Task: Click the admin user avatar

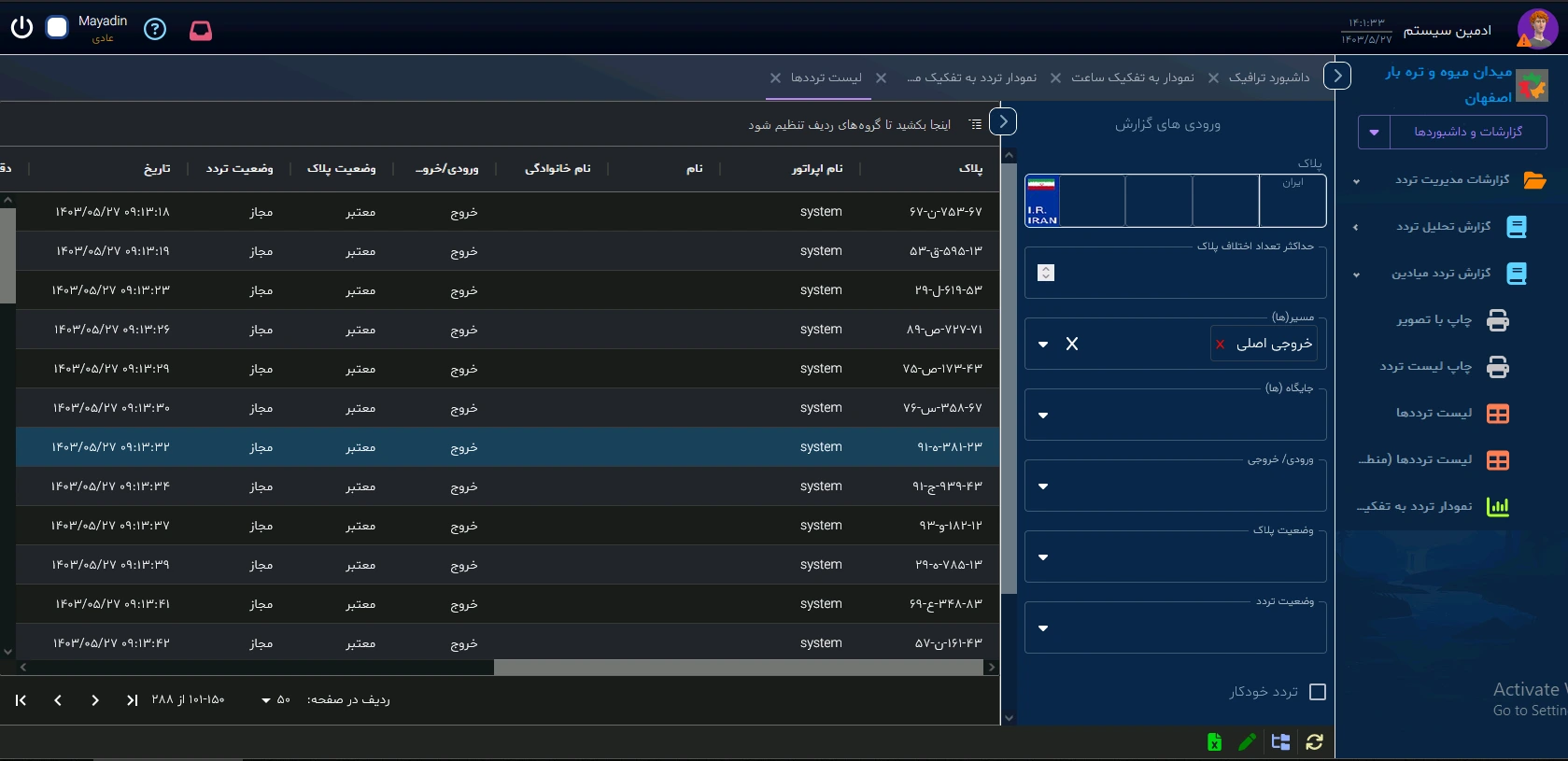Action: 1537,28
